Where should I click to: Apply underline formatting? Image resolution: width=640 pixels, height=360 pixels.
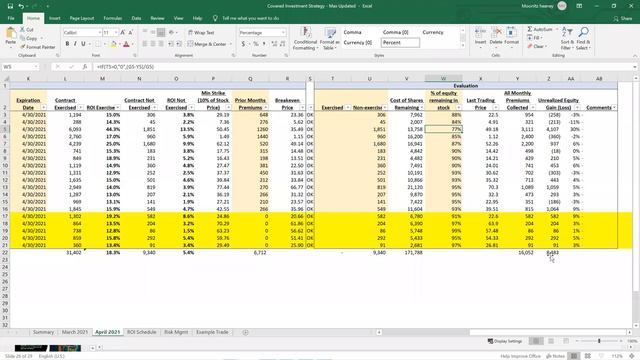click(83, 44)
